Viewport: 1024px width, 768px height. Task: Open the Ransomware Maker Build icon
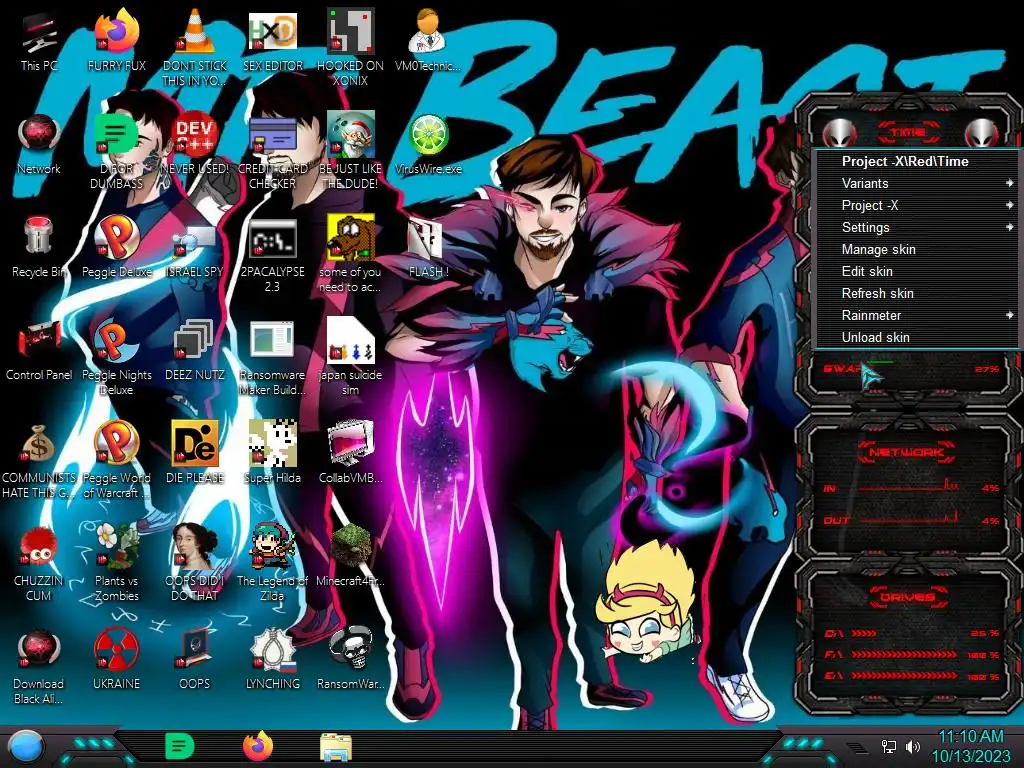[272, 357]
